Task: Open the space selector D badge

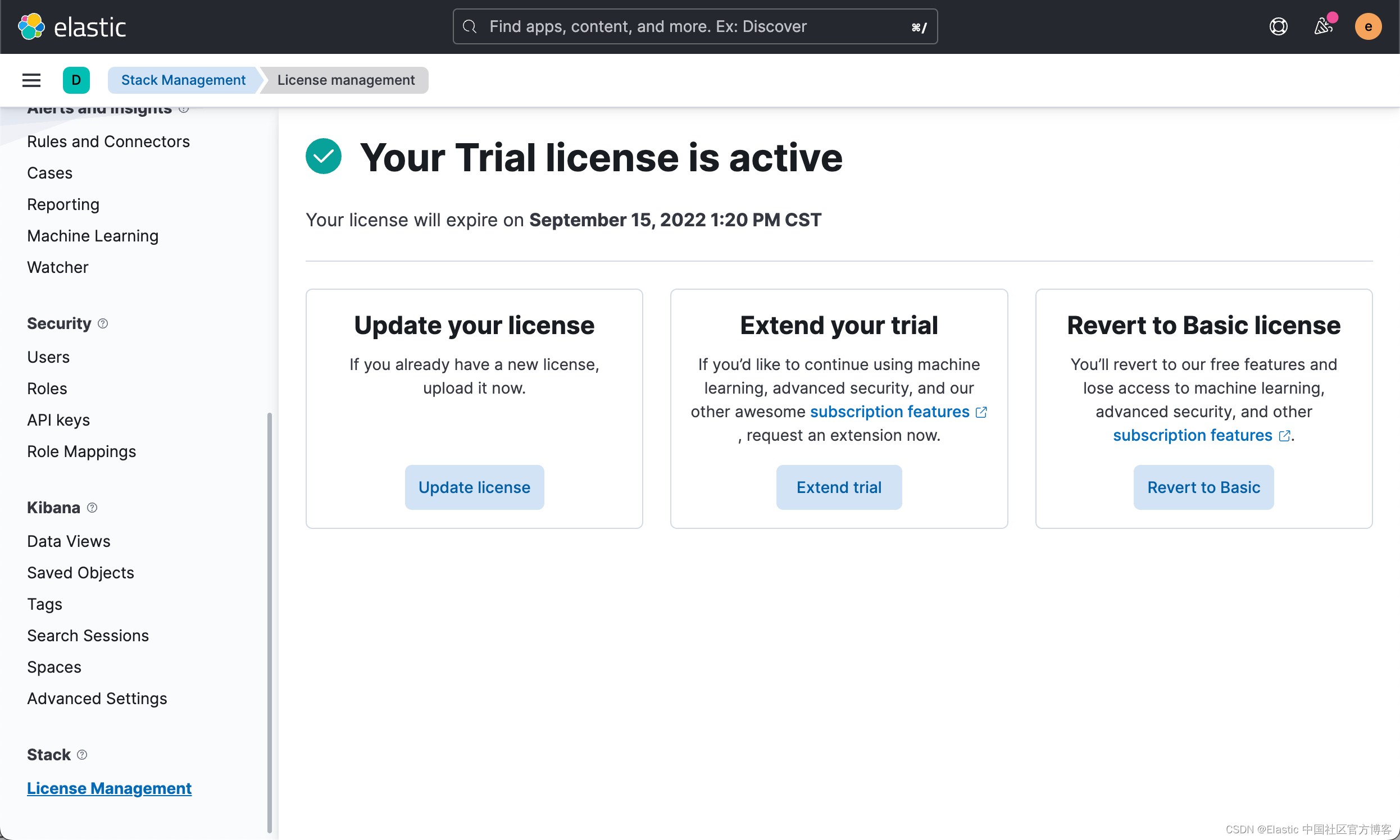Action: coord(76,80)
